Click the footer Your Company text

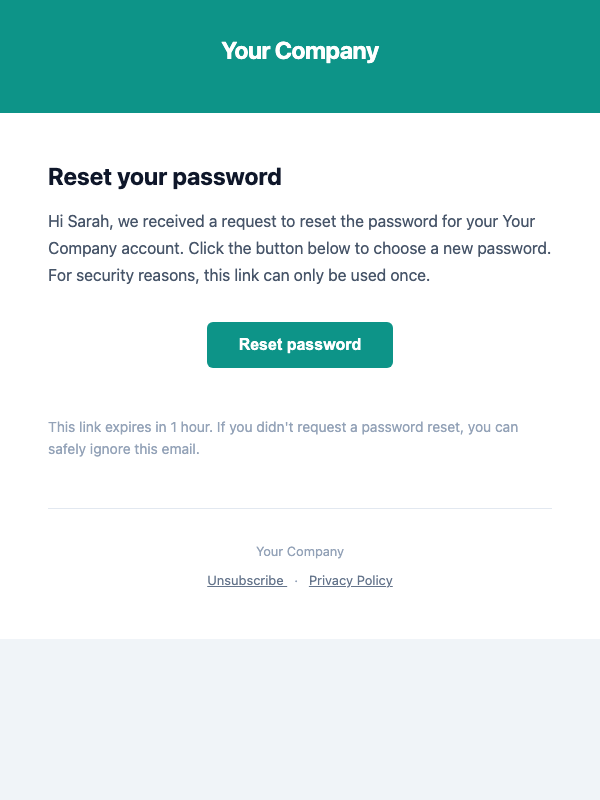(x=299, y=551)
